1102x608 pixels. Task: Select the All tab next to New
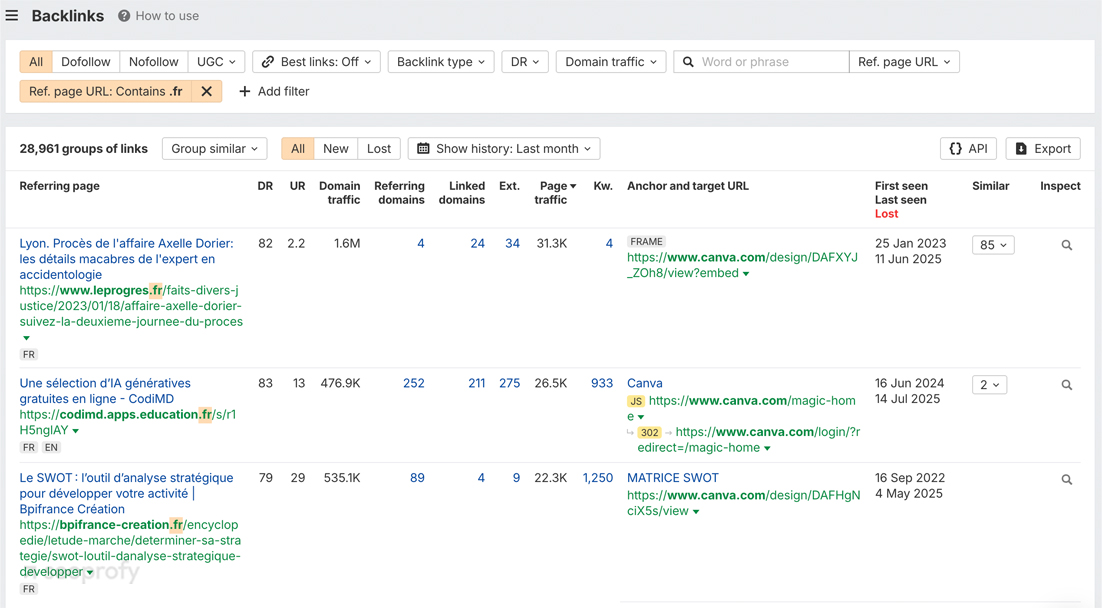point(298,148)
